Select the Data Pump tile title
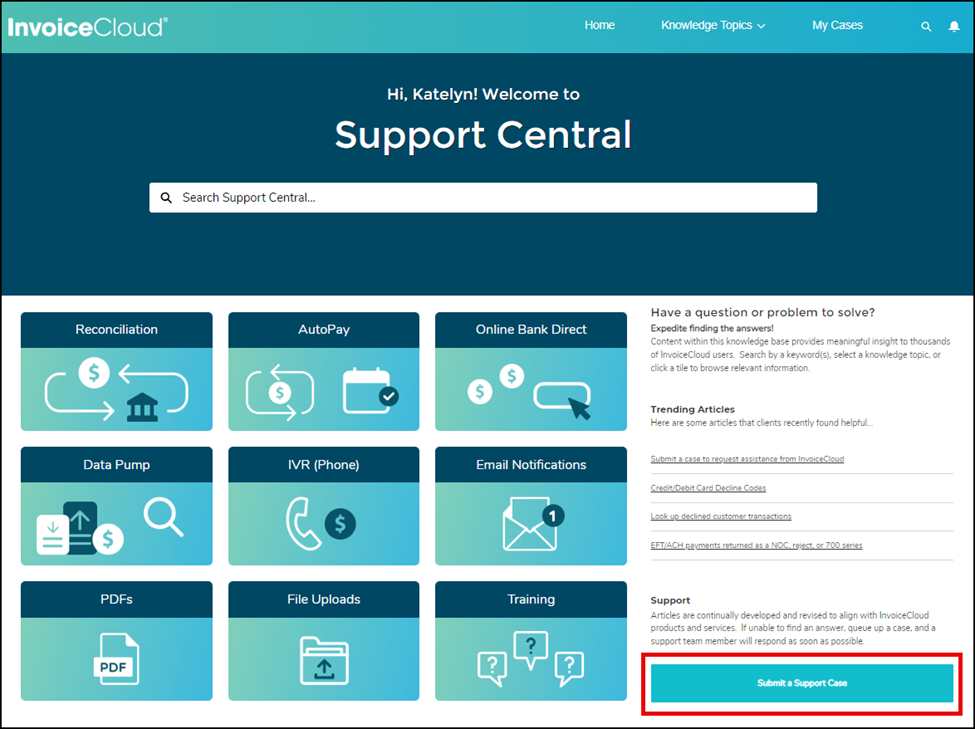Viewport: 975px width, 729px height. click(116, 465)
